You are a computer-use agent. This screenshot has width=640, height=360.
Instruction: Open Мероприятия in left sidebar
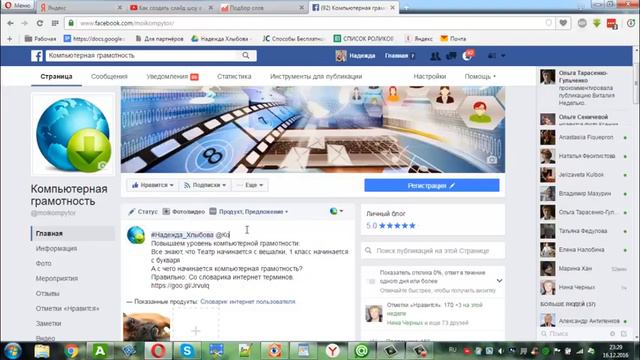coord(57,278)
